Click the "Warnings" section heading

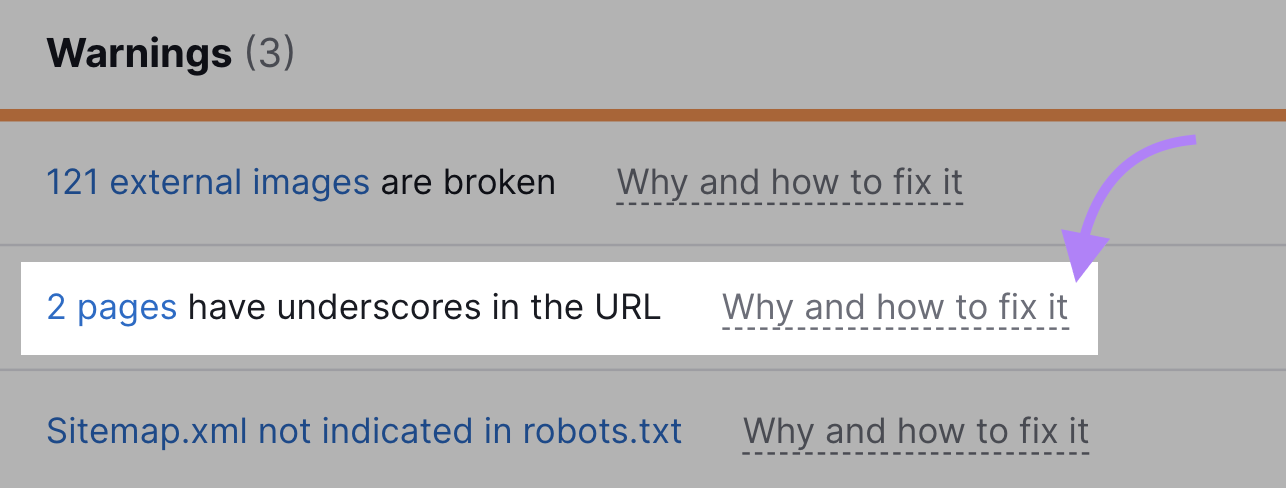click(140, 52)
